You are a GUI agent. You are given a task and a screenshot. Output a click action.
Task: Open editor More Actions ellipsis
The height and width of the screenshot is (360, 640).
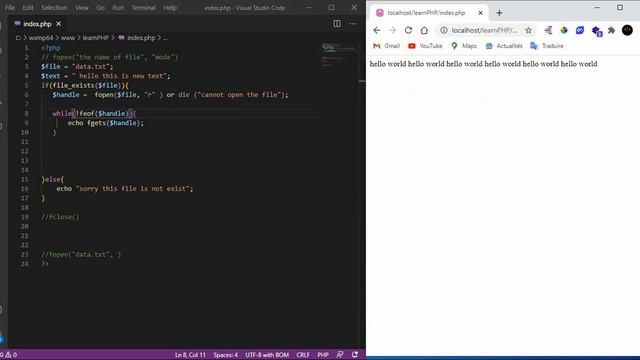(353, 24)
